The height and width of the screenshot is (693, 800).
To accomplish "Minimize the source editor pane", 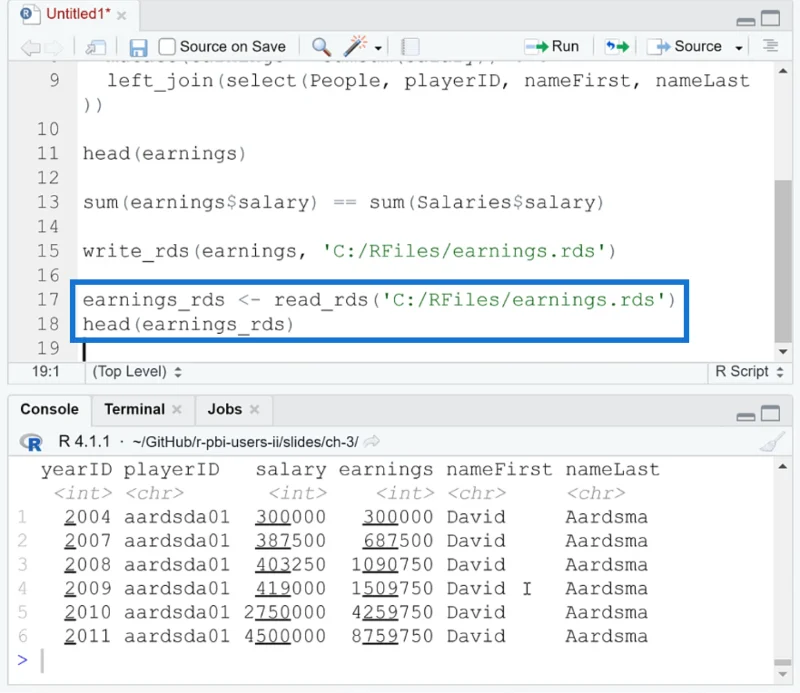I will point(745,21).
